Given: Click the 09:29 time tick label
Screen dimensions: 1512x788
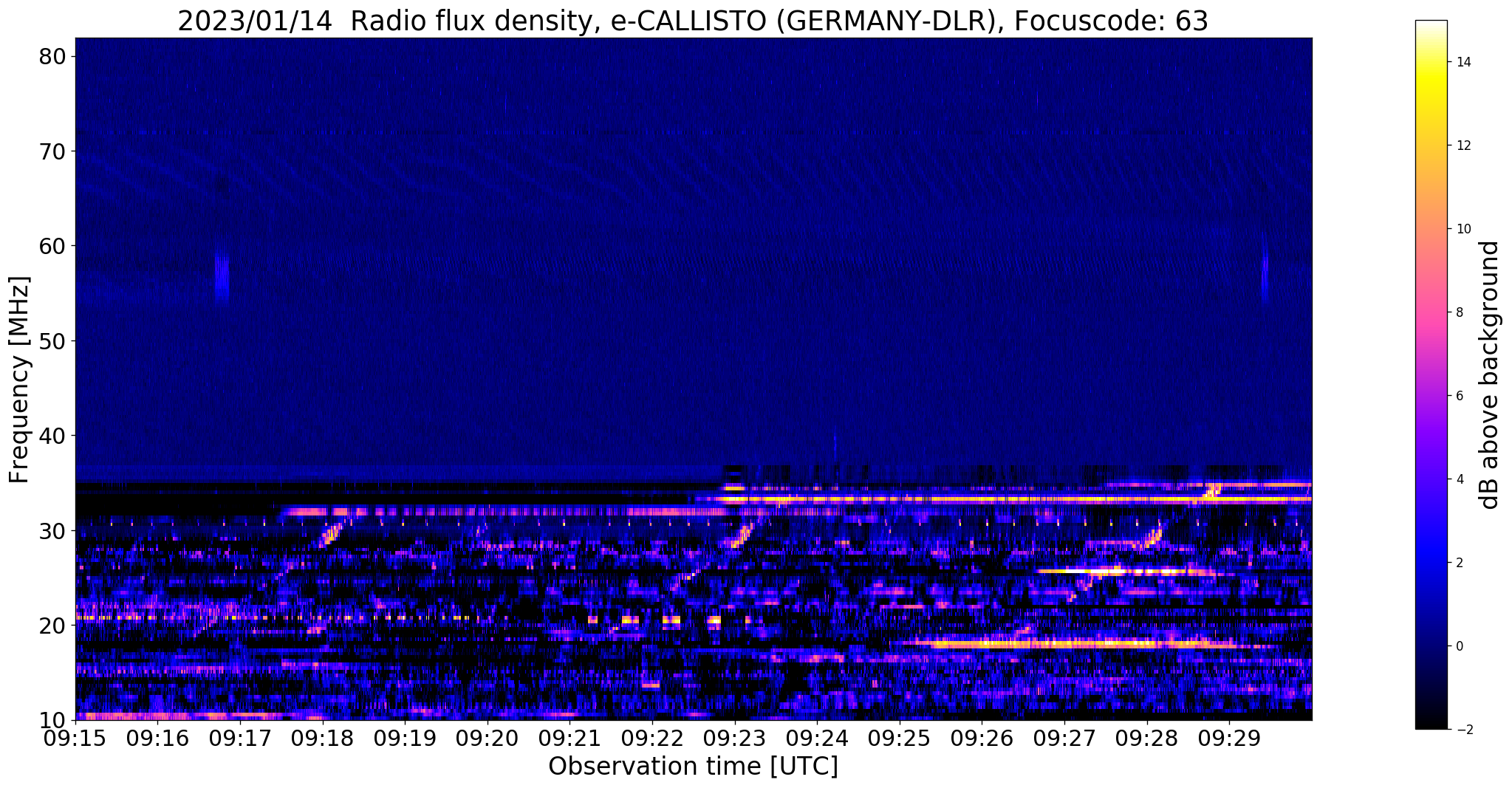Looking at the screenshot, I should [x=1230, y=738].
